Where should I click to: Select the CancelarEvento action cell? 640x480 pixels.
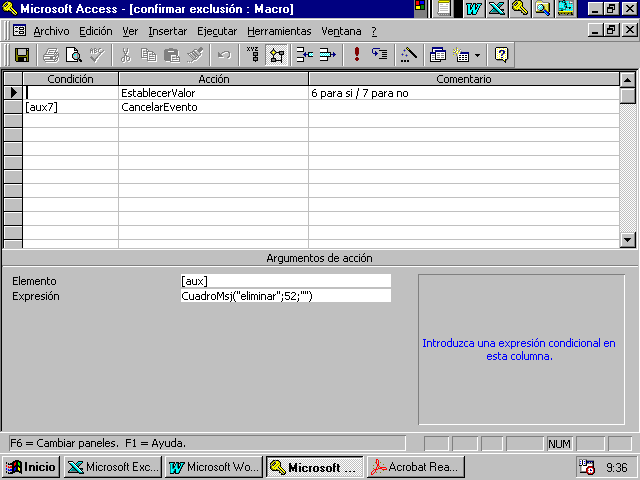coord(213,107)
